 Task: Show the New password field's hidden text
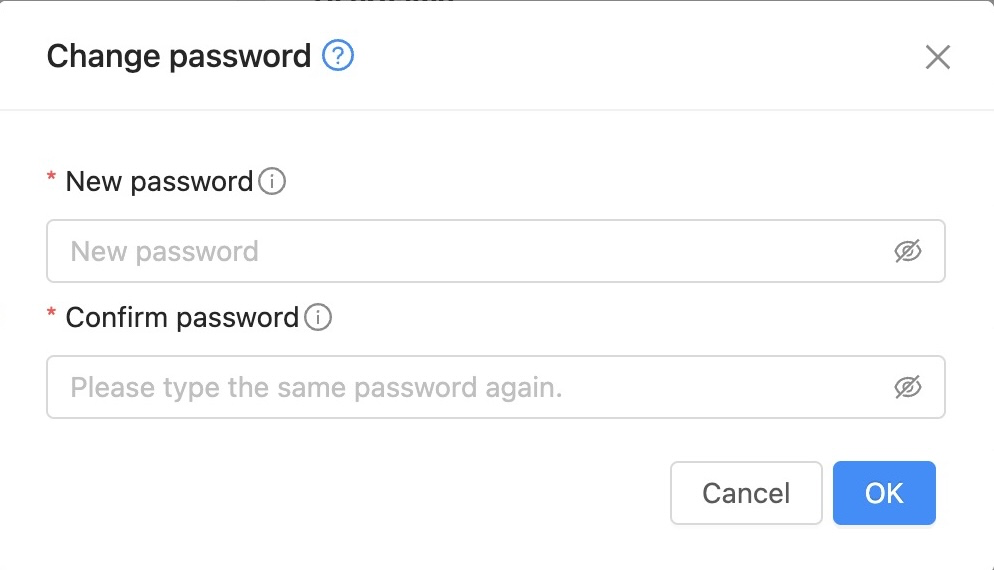coord(907,251)
